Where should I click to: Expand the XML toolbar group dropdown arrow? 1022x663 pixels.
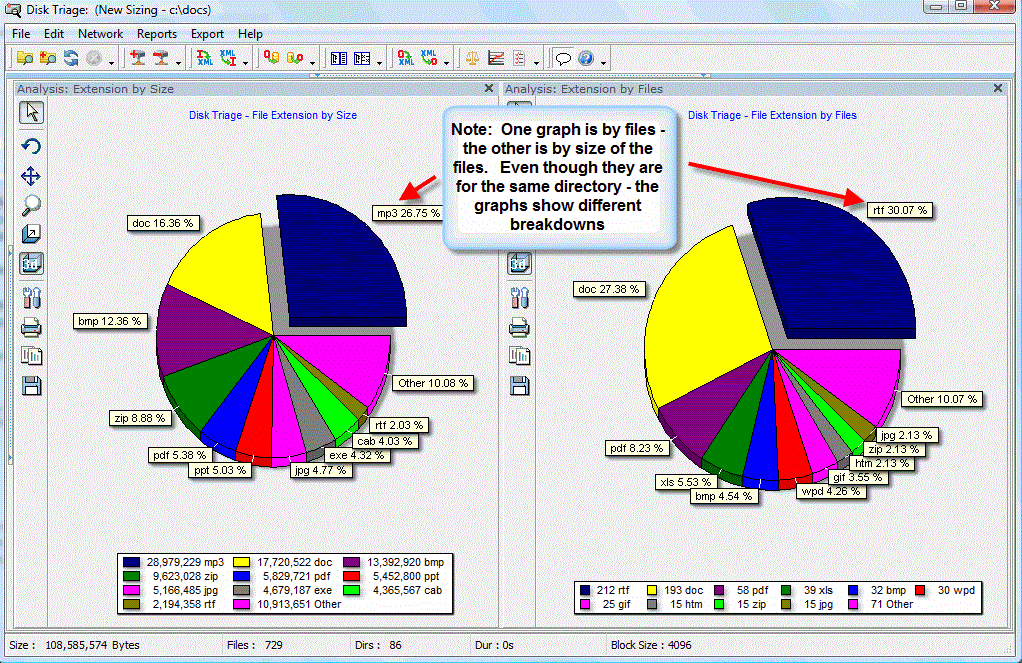click(x=245, y=63)
